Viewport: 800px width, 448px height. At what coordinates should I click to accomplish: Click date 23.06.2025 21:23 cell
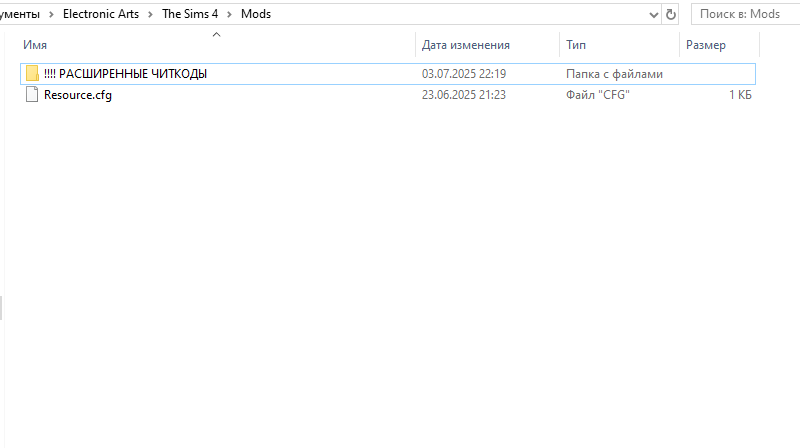(x=464, y=95)
